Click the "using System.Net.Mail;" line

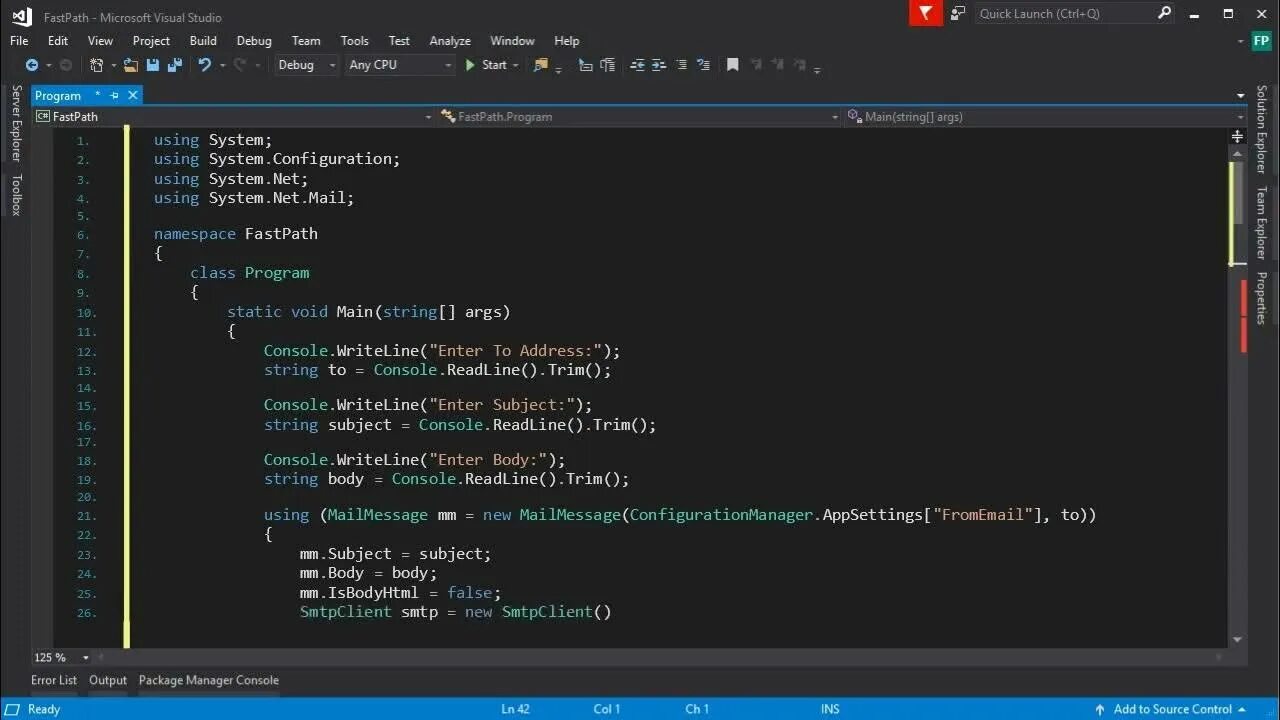coord(254,198)
